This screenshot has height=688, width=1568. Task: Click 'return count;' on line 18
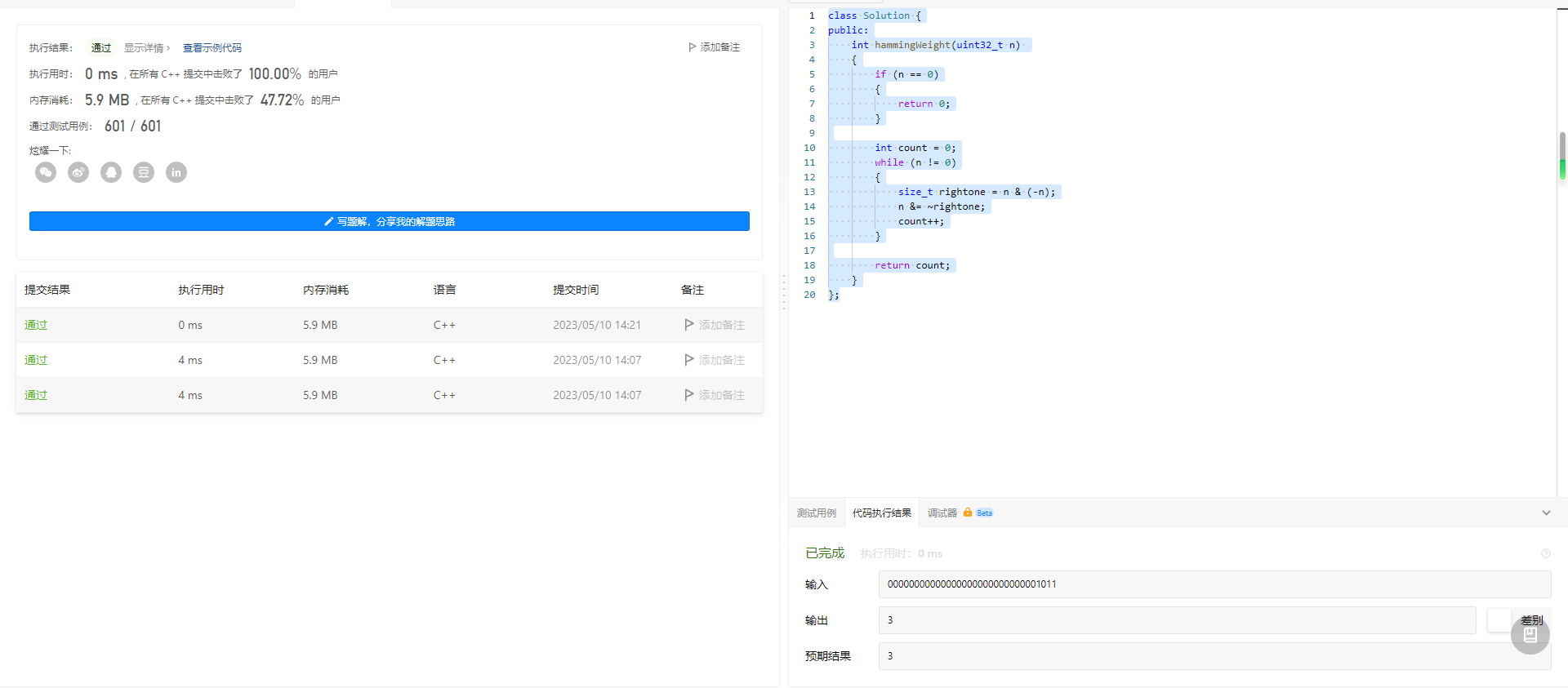912,265
